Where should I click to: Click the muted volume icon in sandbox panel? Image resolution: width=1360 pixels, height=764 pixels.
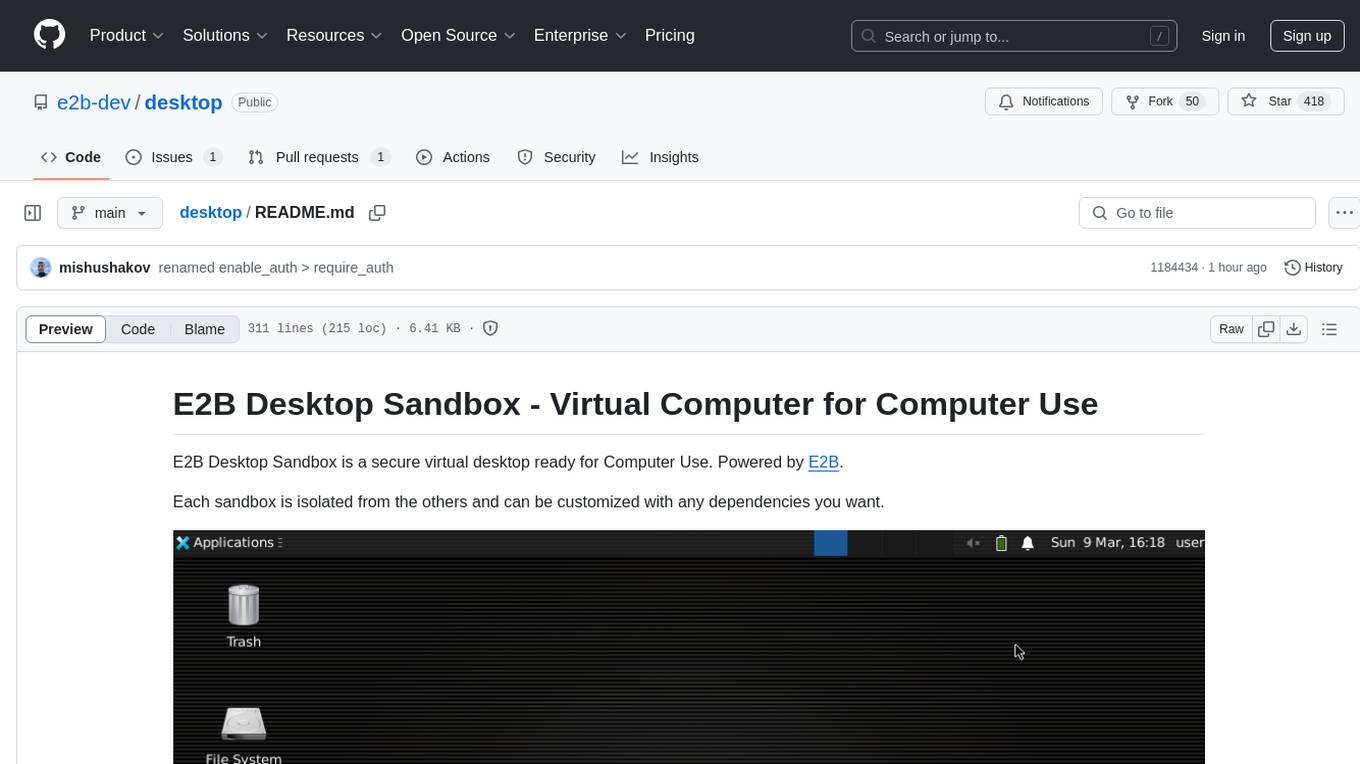(x=973, y=543)
